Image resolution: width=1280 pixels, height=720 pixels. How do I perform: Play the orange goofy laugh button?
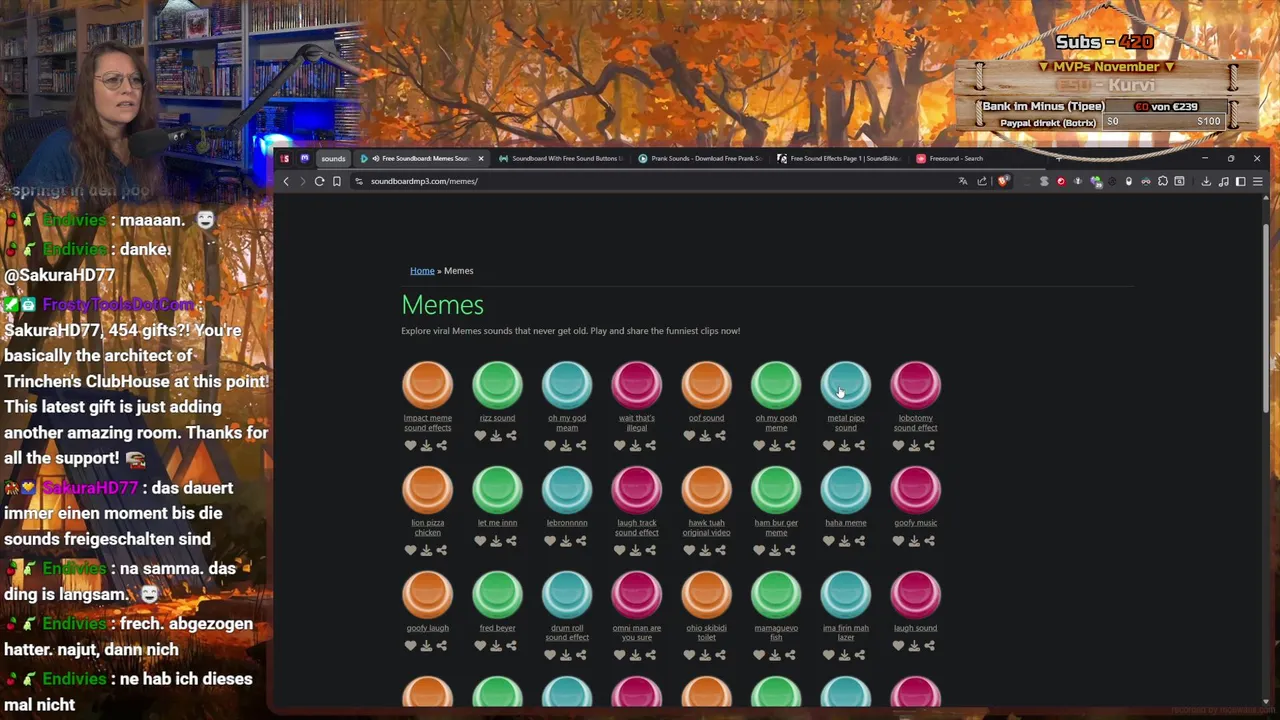(x=427, y=595)
